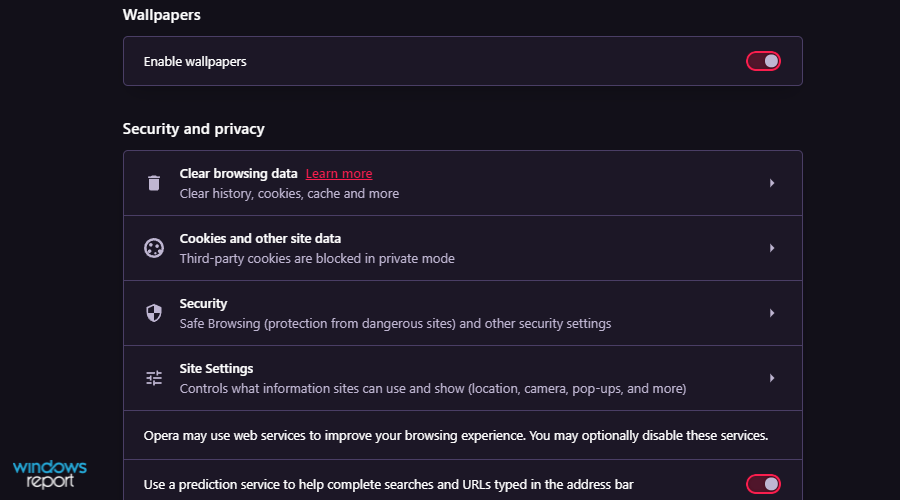Click the shield icon next to Security
The image size is (900, 500).
coord(154,313)
